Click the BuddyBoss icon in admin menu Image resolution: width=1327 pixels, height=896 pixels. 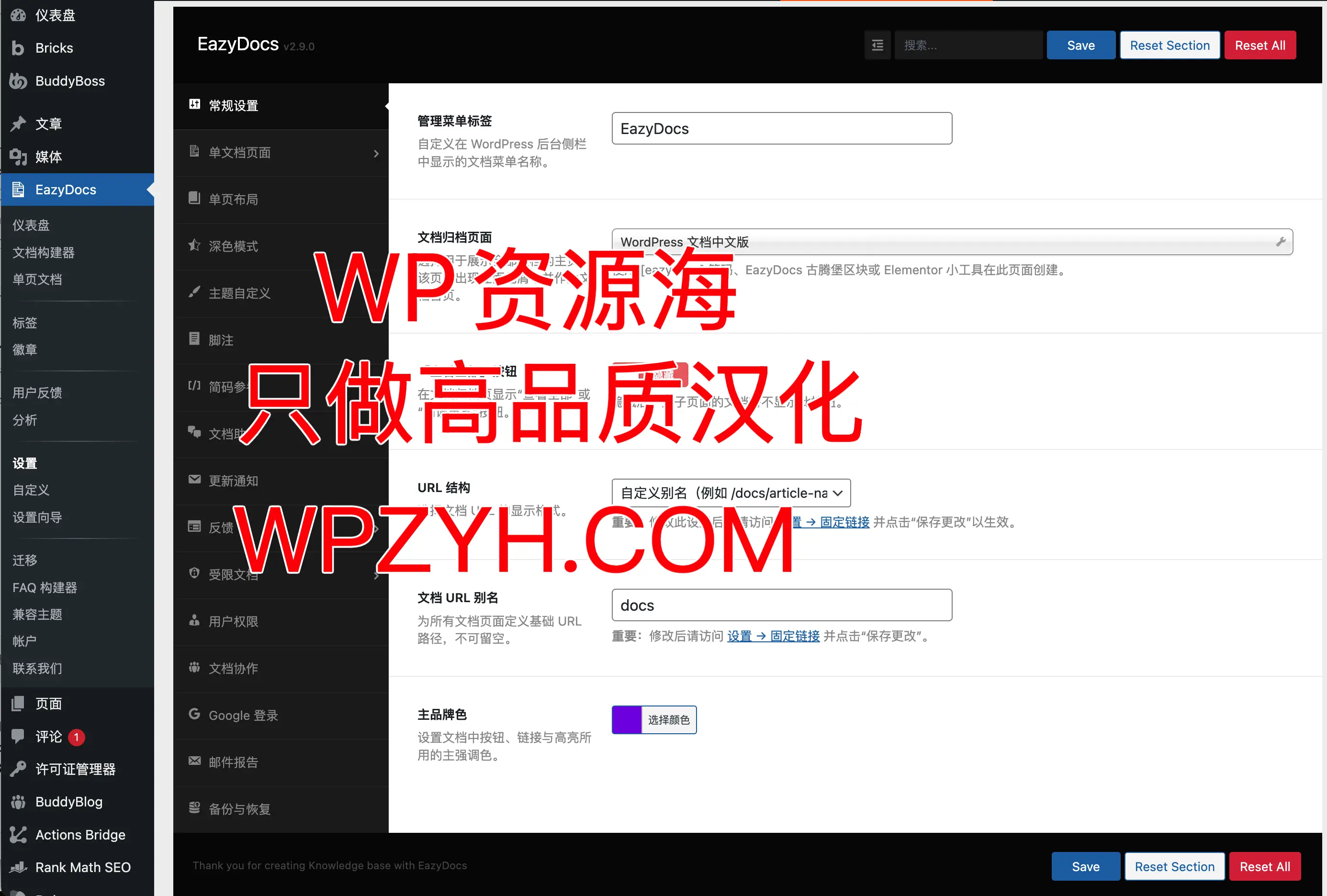pos(18,81)
